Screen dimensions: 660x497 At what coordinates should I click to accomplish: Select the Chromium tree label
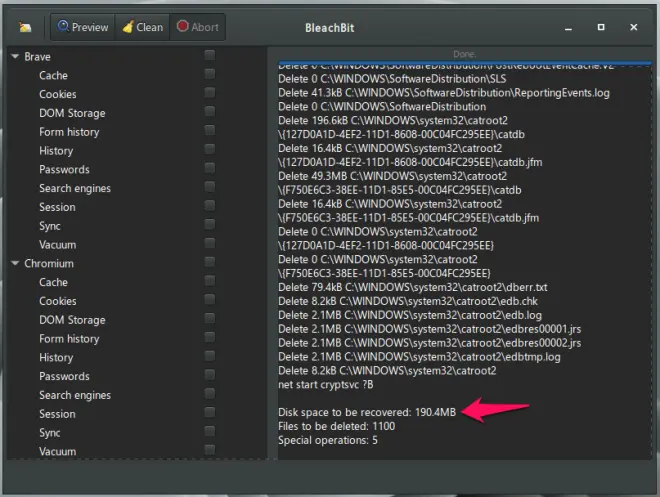(49, 263)
